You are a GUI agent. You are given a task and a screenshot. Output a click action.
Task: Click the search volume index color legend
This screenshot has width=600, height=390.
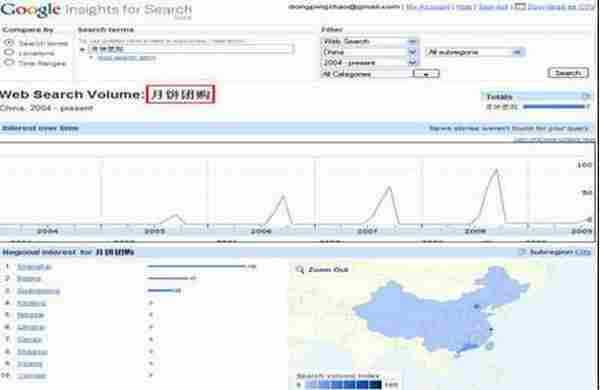(343, 384)
